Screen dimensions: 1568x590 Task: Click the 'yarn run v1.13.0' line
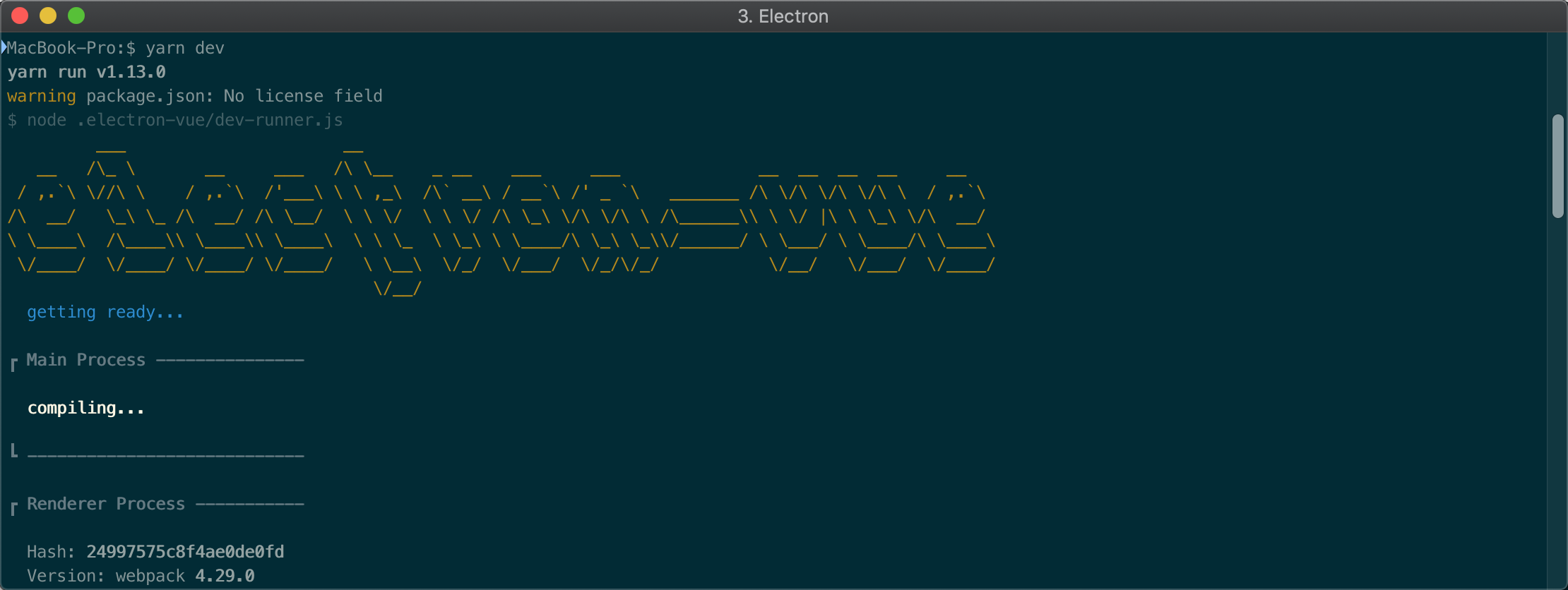point(86,72)
